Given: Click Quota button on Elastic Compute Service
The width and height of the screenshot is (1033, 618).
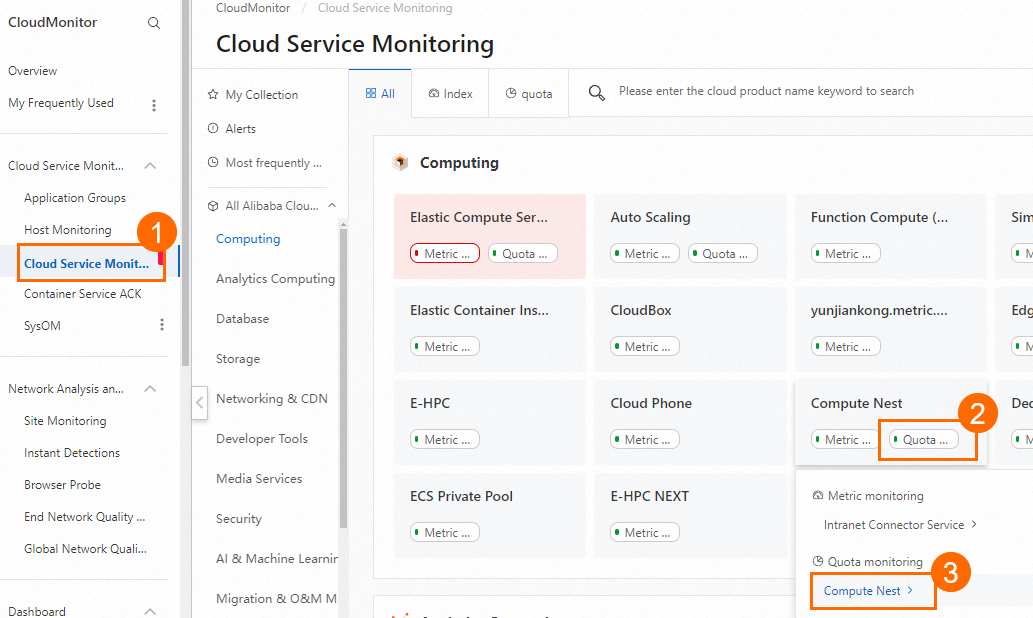Looking at the screenshot, I should 522,254.
